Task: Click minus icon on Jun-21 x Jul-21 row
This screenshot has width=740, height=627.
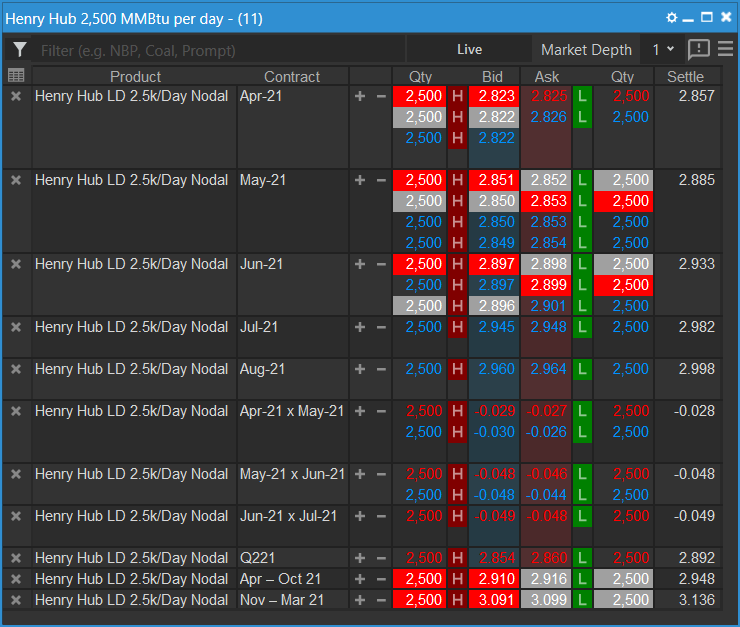Action: [381, 516]
